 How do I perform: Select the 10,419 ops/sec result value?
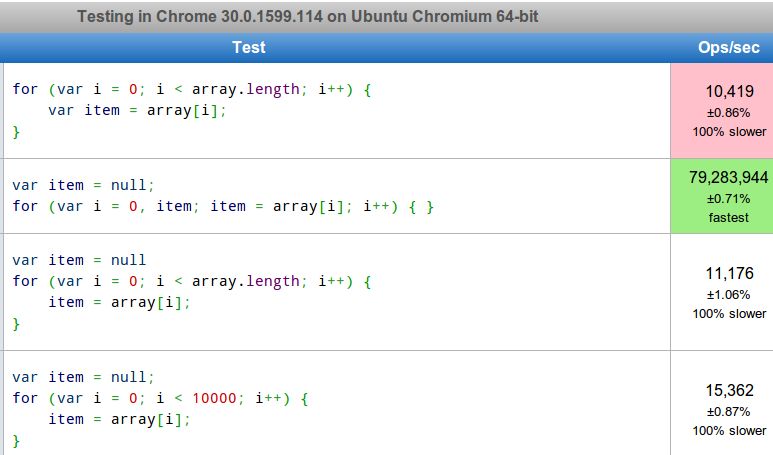coord(730,91)
